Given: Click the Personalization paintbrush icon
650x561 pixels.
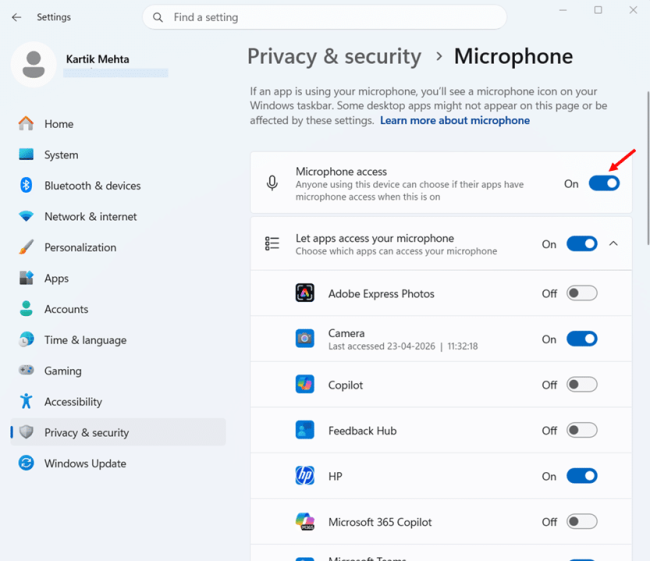Looking at the screenshot, I should point(26,247).
